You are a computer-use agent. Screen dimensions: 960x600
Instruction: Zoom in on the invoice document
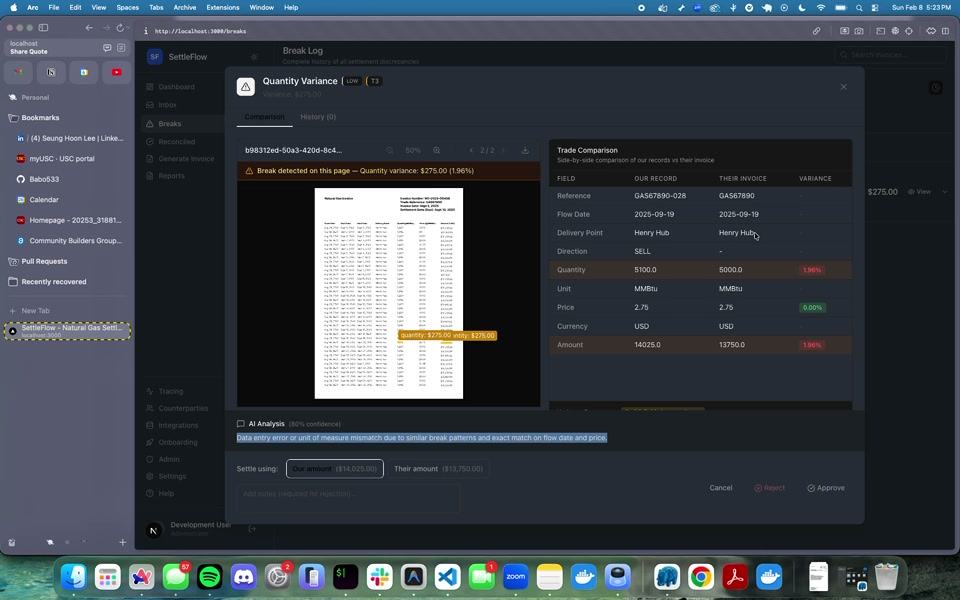click(x=437, y=150)
